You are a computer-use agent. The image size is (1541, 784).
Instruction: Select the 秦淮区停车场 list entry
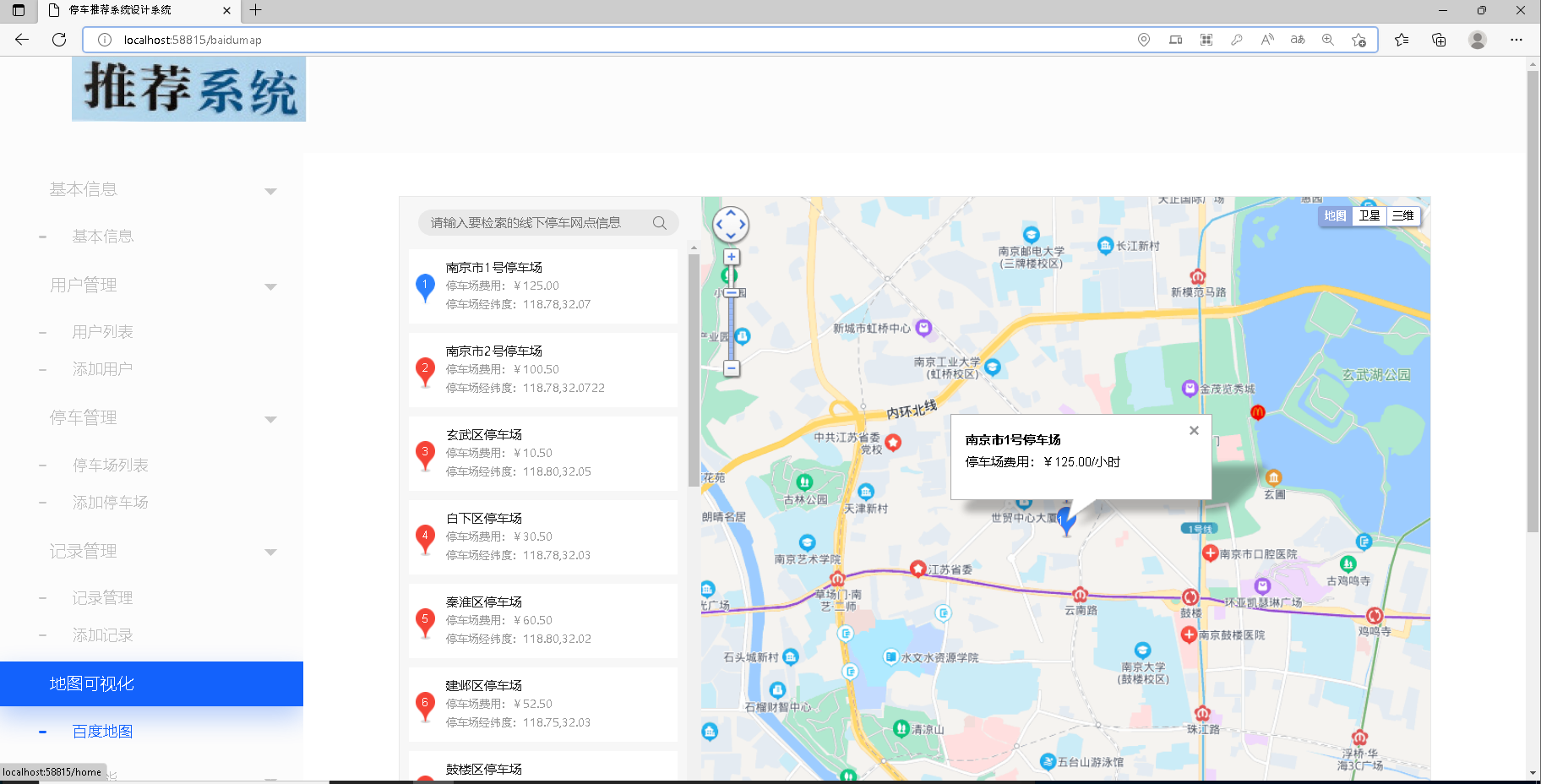coord(542,620)
